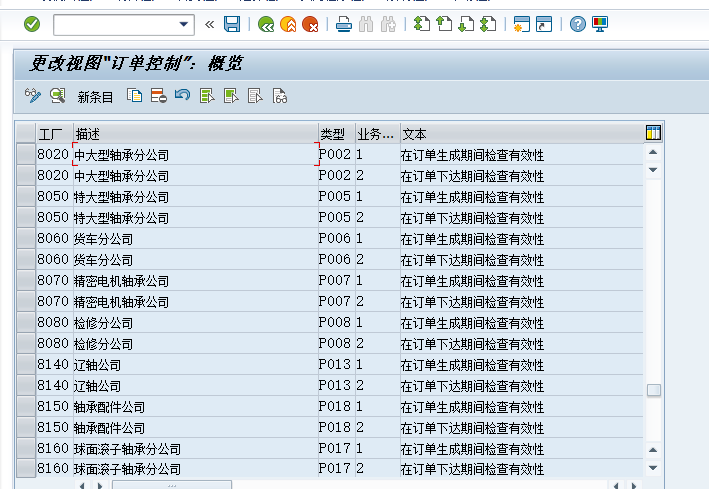Click 在订单下达期间检查有效性 in the 8150 row
The width and height of the screenshot is (709, 489).
coord(472,428)
